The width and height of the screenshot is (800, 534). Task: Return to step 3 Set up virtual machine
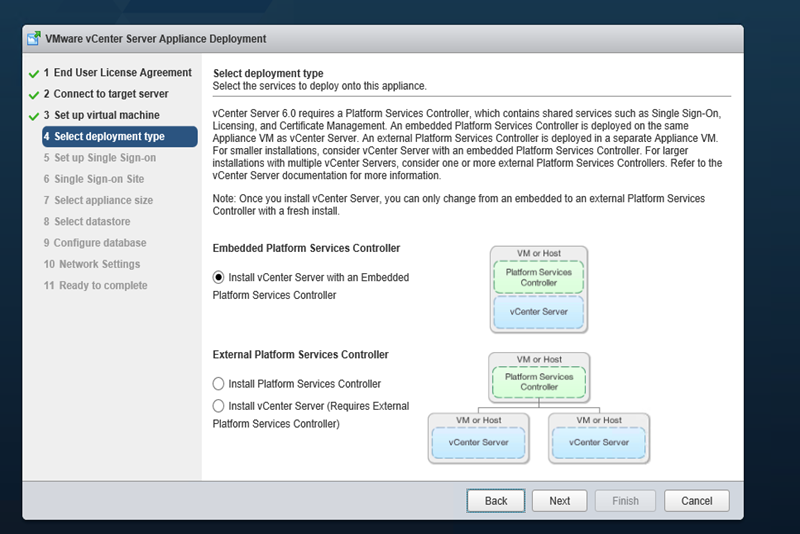101,115
